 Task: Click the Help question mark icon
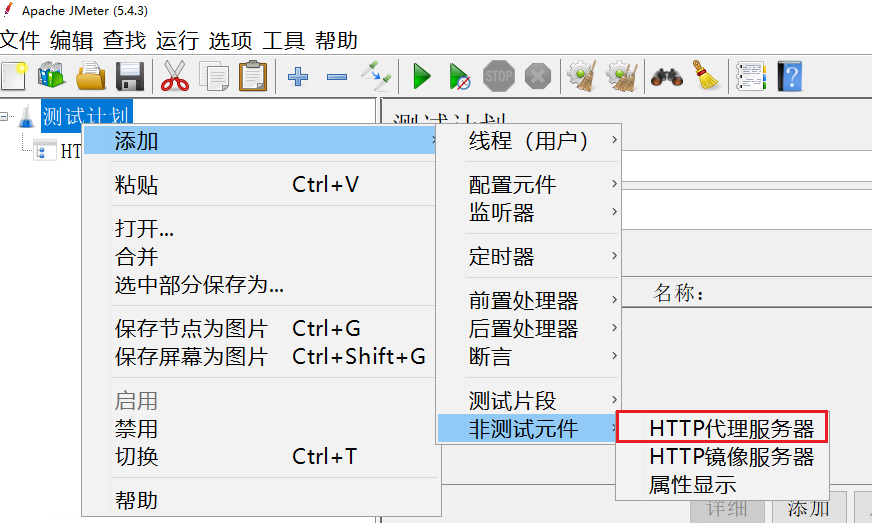pos(790,76)
